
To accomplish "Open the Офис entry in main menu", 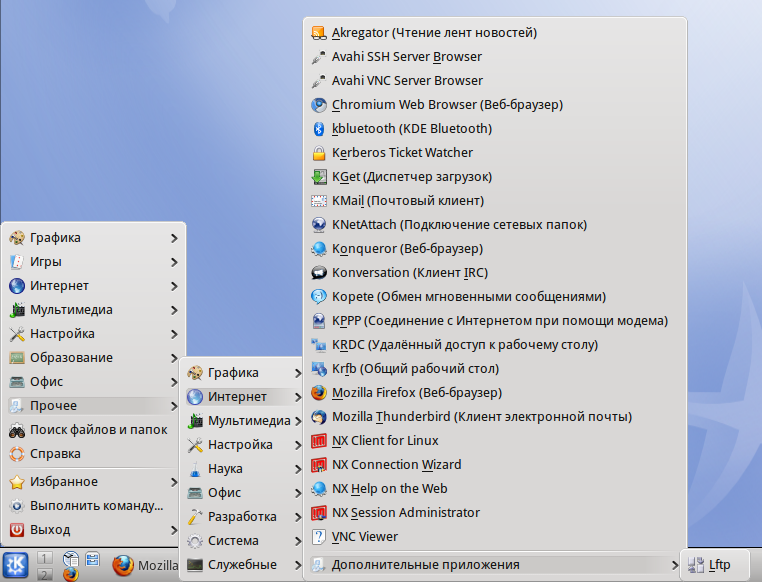I will tap(93, 382).
